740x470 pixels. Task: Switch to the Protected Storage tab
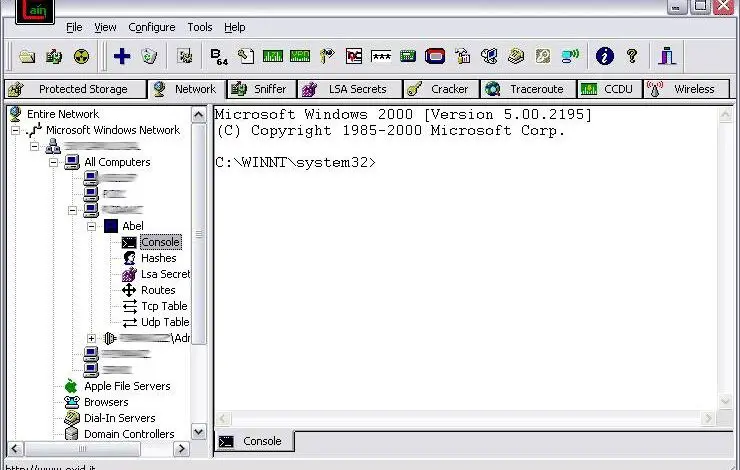click(x=76, y=89)
